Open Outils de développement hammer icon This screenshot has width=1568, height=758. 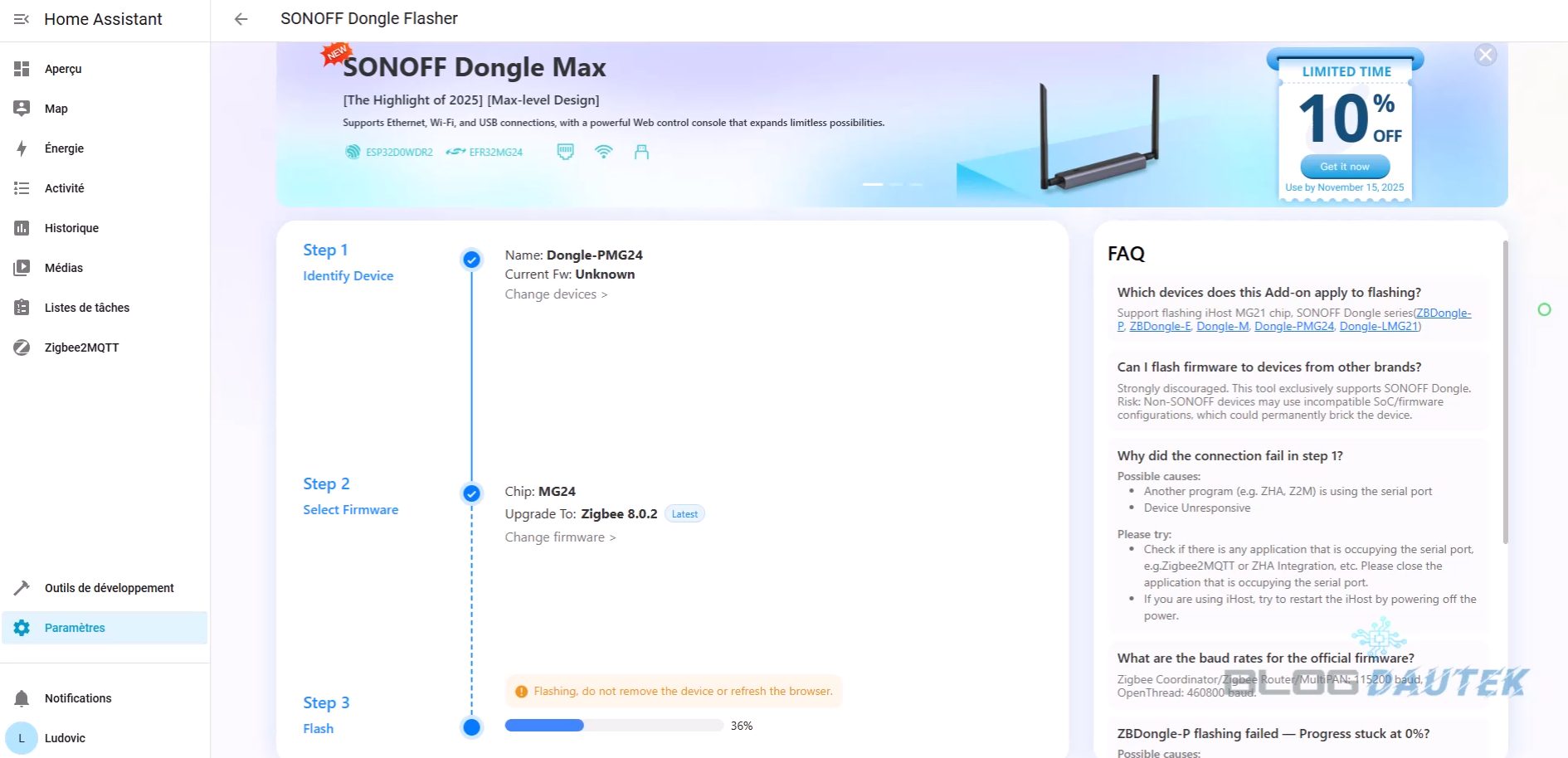[22, 588]
